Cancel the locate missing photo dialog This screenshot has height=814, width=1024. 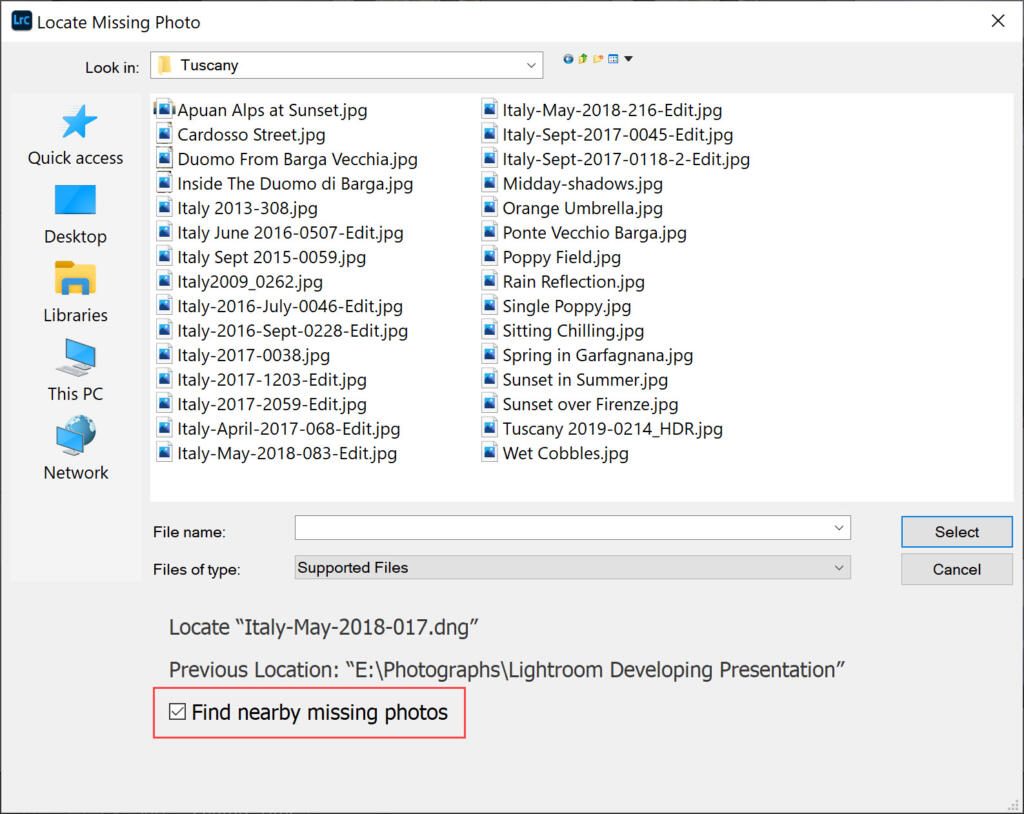(x=956, y=569)
